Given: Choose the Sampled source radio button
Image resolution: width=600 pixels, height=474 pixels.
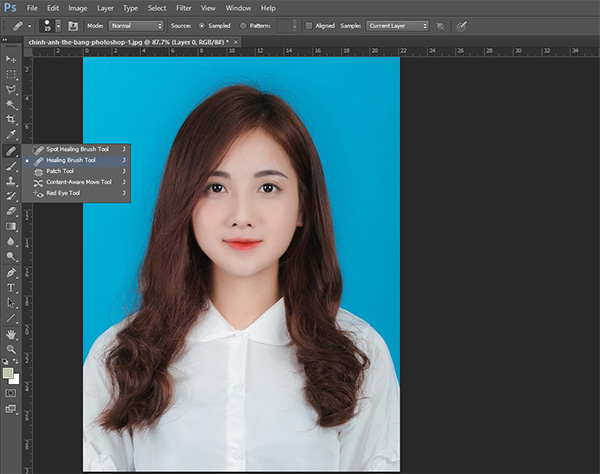Looking at the screenshot, I should click(204, 25).
